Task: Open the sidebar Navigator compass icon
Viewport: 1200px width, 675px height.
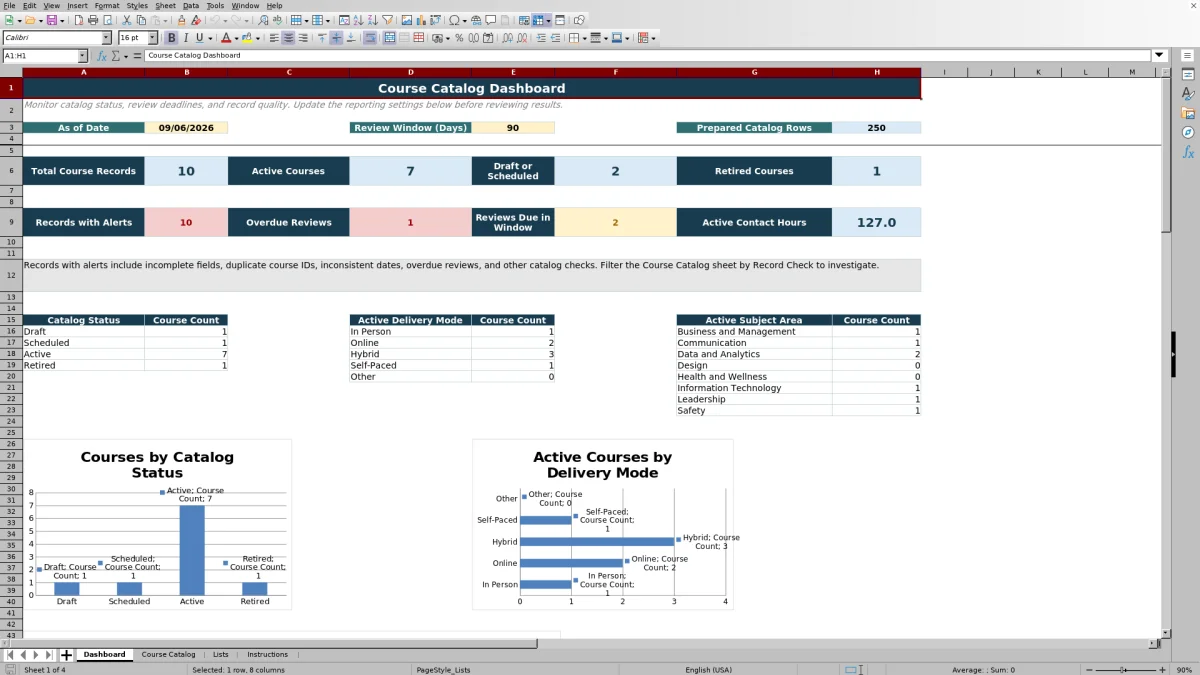Action: pos(1188,132)
